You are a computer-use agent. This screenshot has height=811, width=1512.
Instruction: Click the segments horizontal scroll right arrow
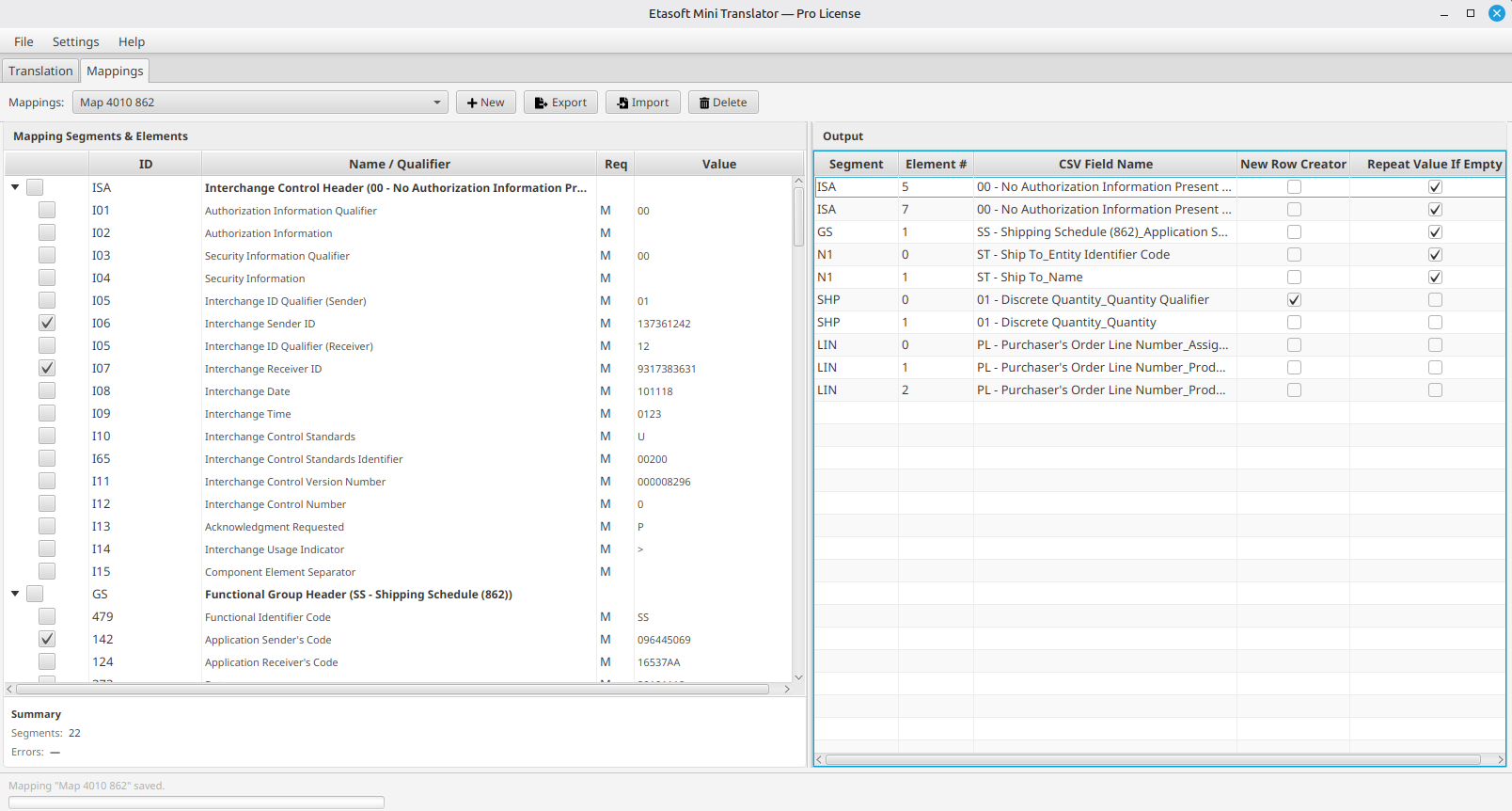787,690
